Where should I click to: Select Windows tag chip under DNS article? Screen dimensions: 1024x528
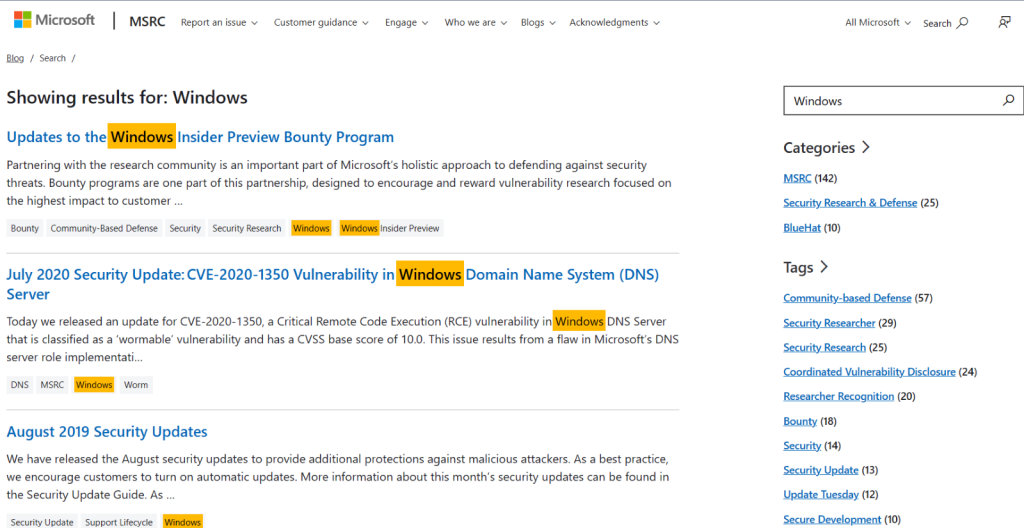94,385
